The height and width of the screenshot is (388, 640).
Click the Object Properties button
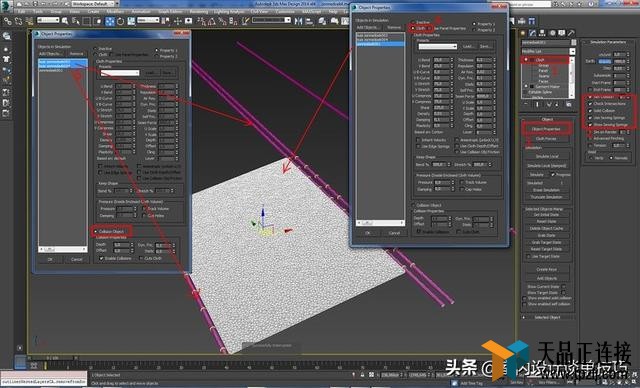[546, 129]
